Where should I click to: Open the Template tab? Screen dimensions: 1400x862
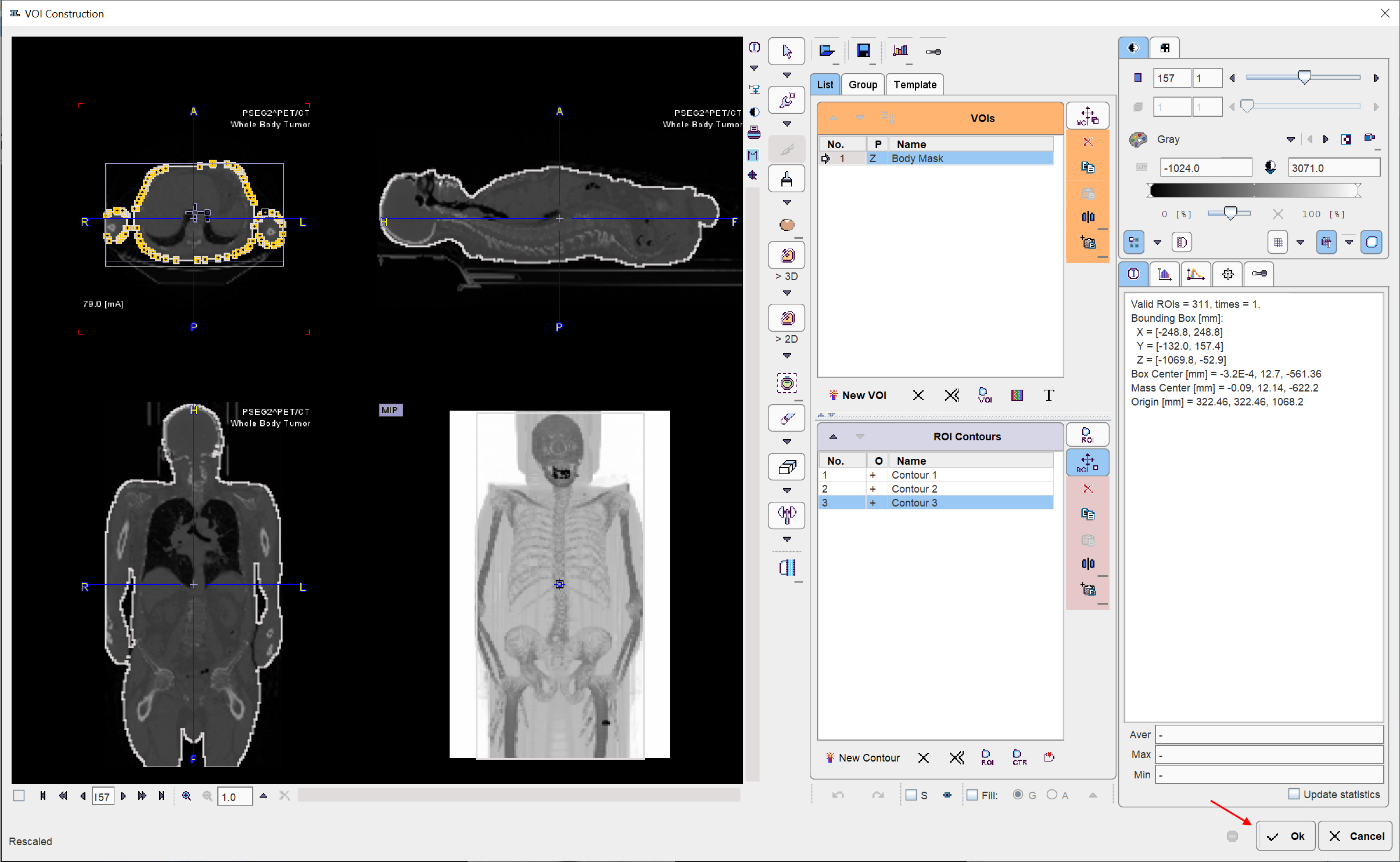click(915, 85)
